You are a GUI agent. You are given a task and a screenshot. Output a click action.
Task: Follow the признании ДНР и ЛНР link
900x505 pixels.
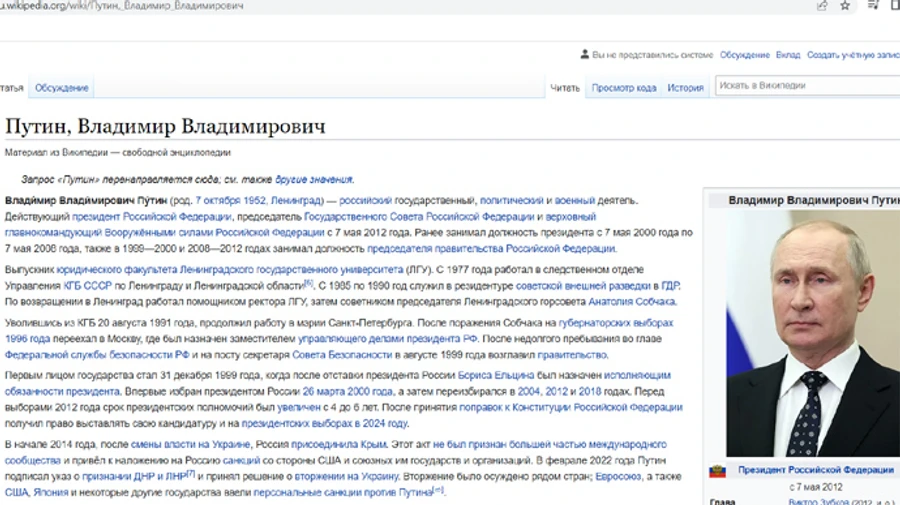tap(134, 477)
